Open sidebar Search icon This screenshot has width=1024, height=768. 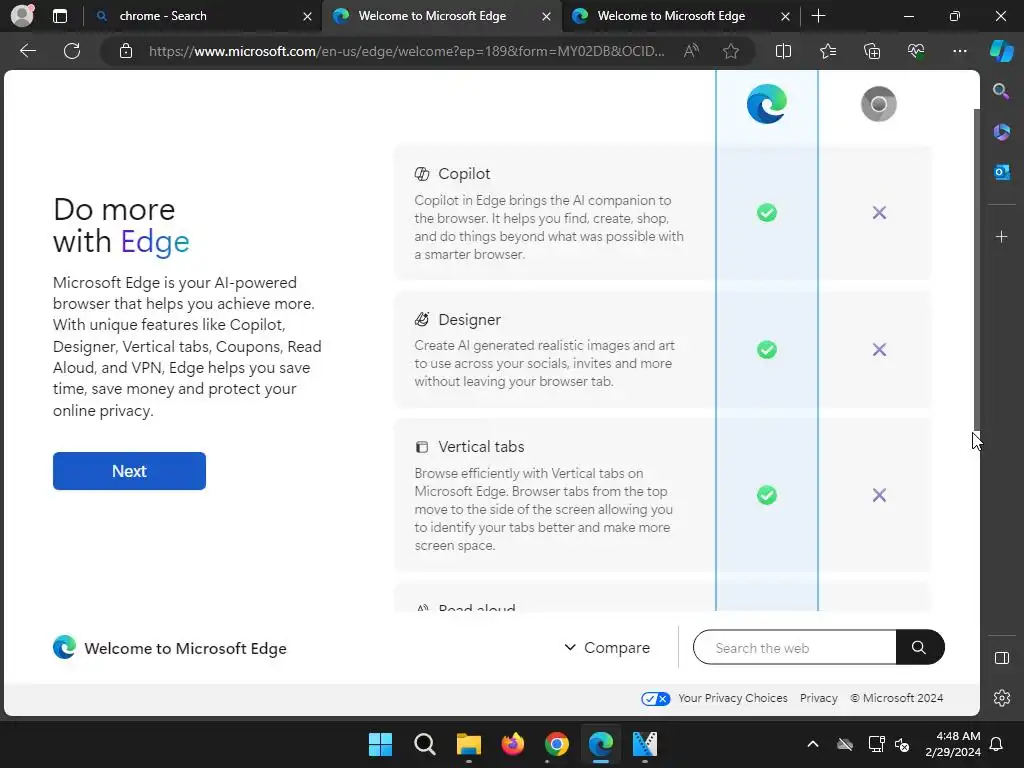click(x=1001, y=91)
